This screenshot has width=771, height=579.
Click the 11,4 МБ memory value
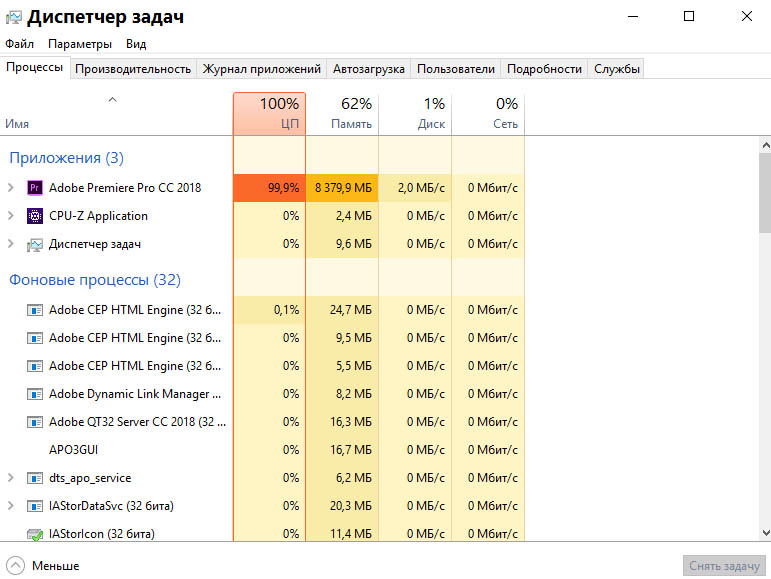[351, 534]
